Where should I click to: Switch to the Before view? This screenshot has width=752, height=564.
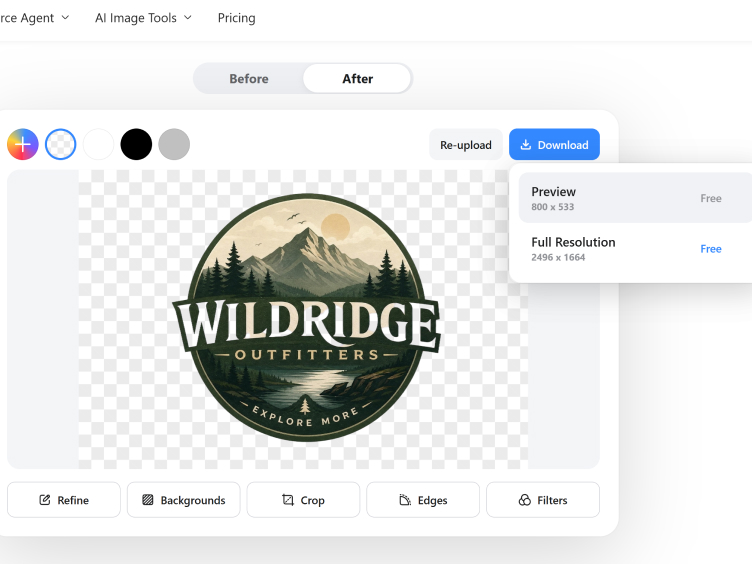pyautogui.click(x=248, y=79)
